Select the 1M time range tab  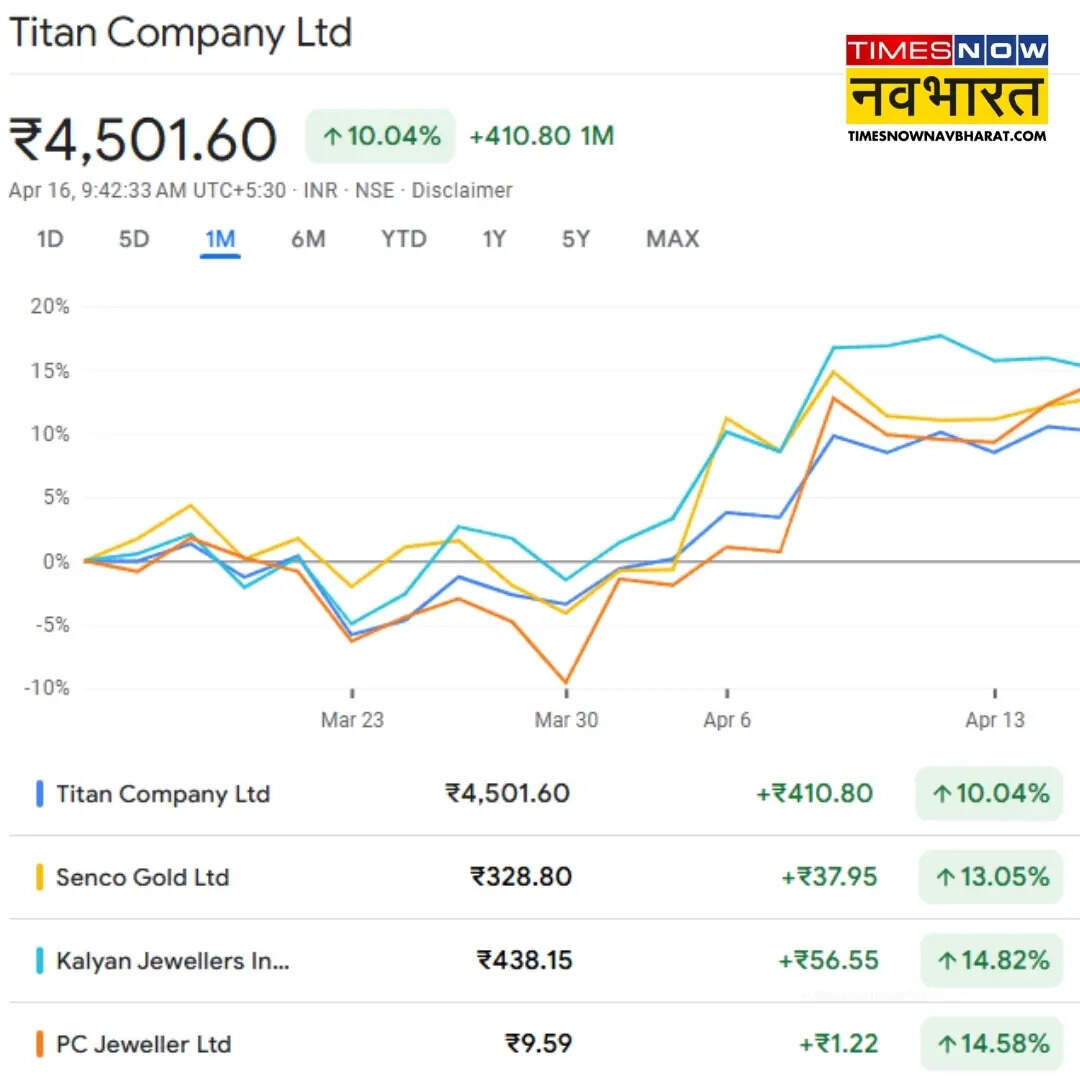220,239
